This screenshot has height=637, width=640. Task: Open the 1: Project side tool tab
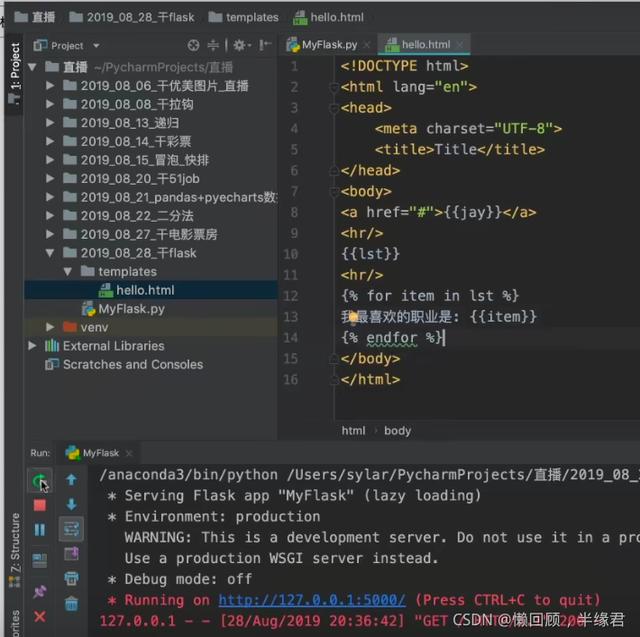15,72
